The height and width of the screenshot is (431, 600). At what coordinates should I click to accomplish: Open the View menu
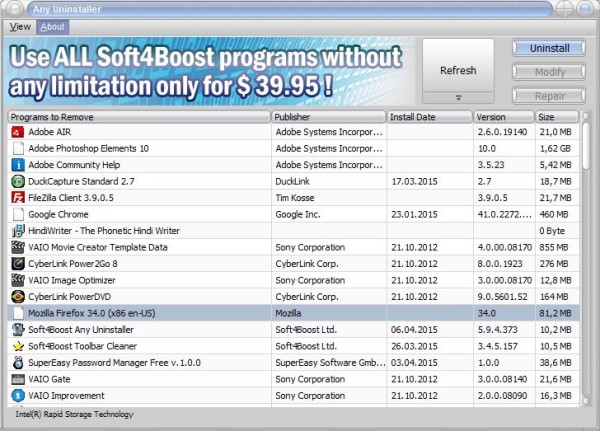(x=20, y=27)
